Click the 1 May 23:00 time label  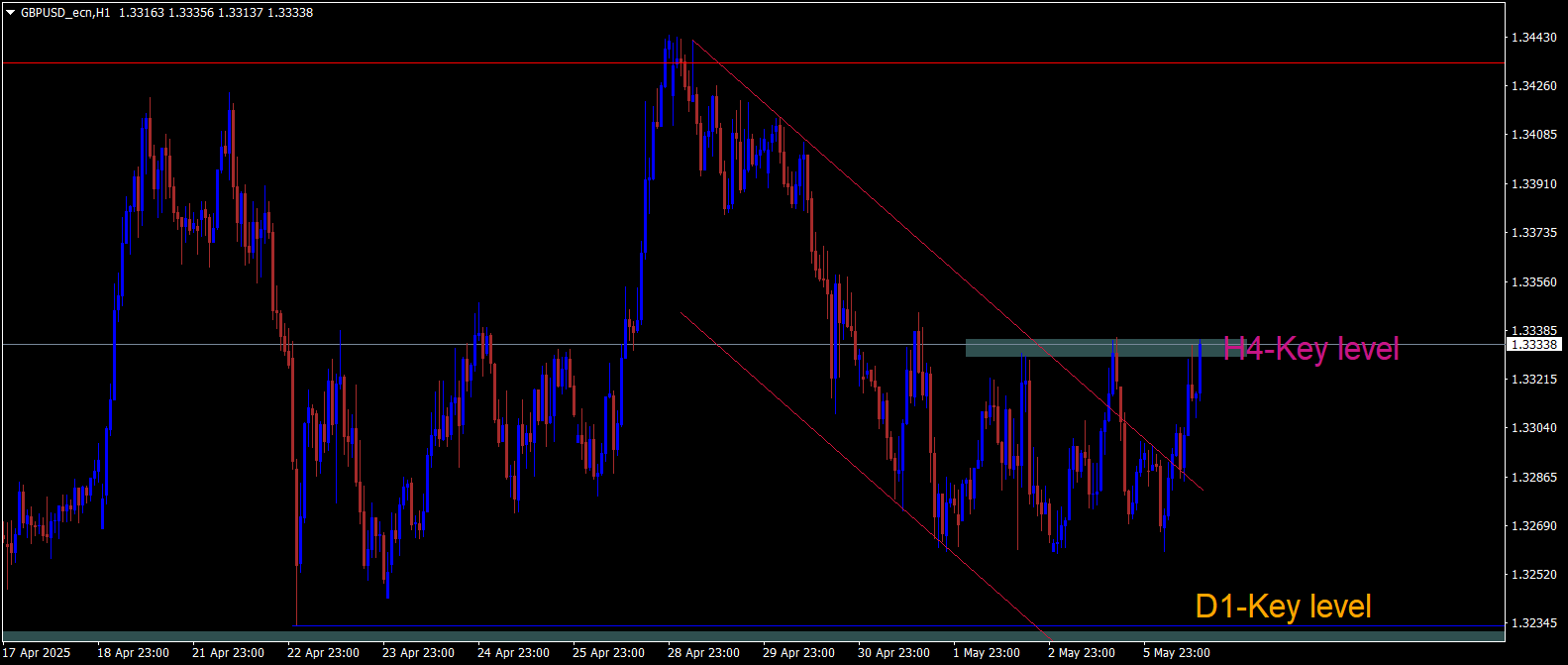pyautogui.click(x=986, y=653)
